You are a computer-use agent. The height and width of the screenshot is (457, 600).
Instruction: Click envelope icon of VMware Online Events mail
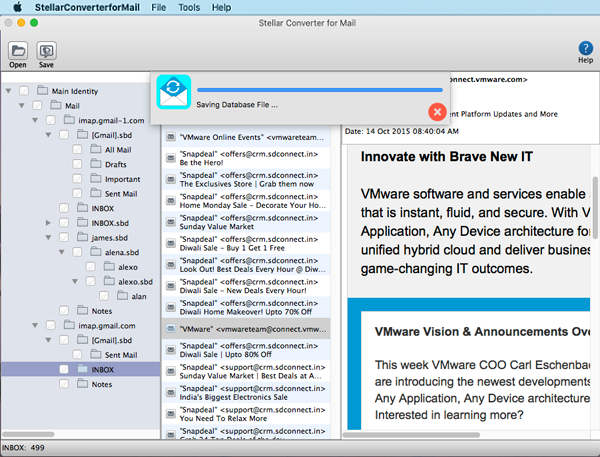coord(171,137)
